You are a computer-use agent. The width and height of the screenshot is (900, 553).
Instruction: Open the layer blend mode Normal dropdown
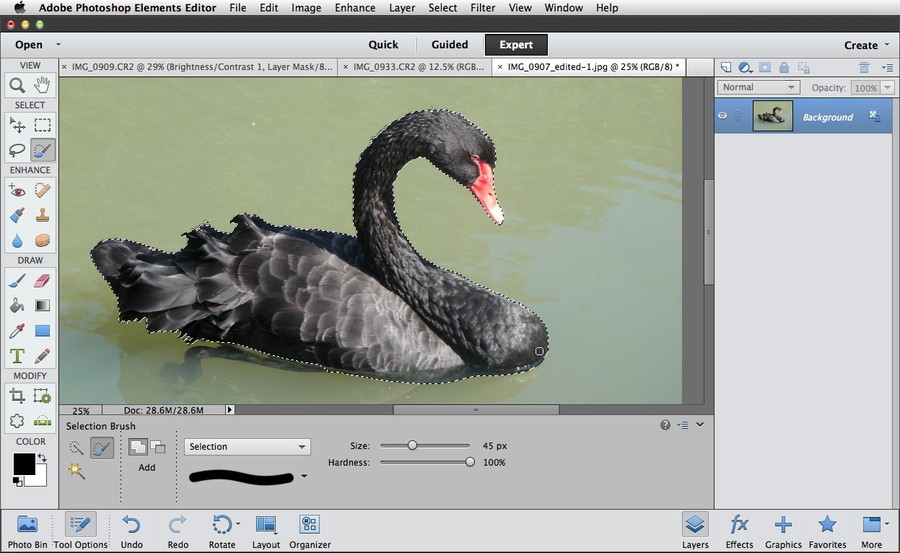click(x=758, y=87)
